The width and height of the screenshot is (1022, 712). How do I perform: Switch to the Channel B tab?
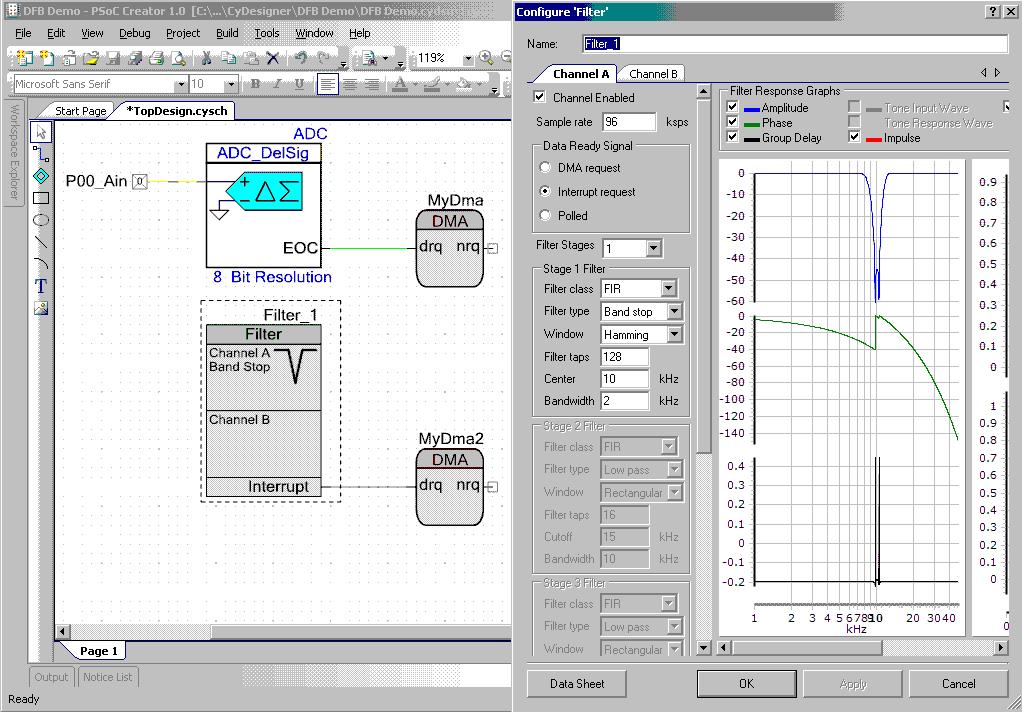[x=653, y=74]
